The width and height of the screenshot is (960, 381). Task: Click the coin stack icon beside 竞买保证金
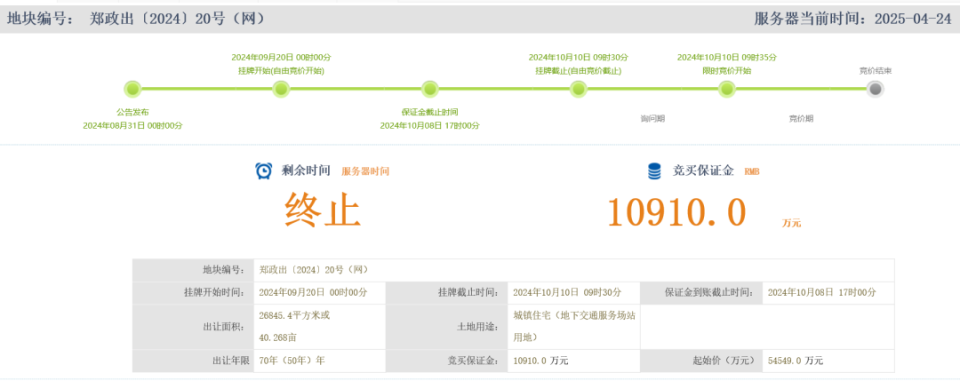[654, 172]
